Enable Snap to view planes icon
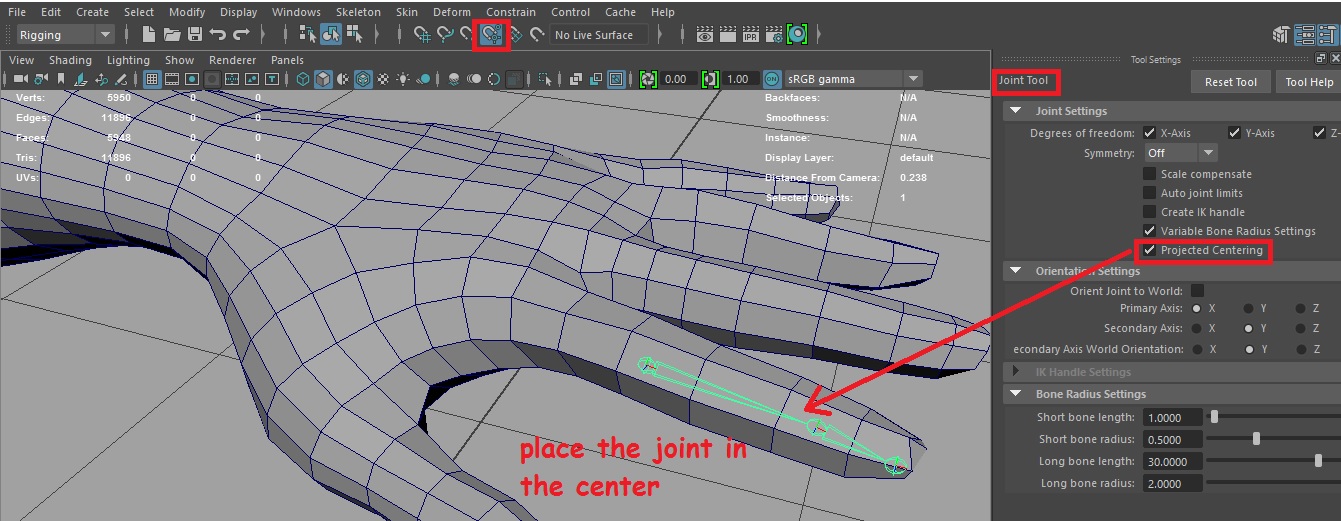The height and width of the screenshot is (521, 1341). (x=515, y=34)
